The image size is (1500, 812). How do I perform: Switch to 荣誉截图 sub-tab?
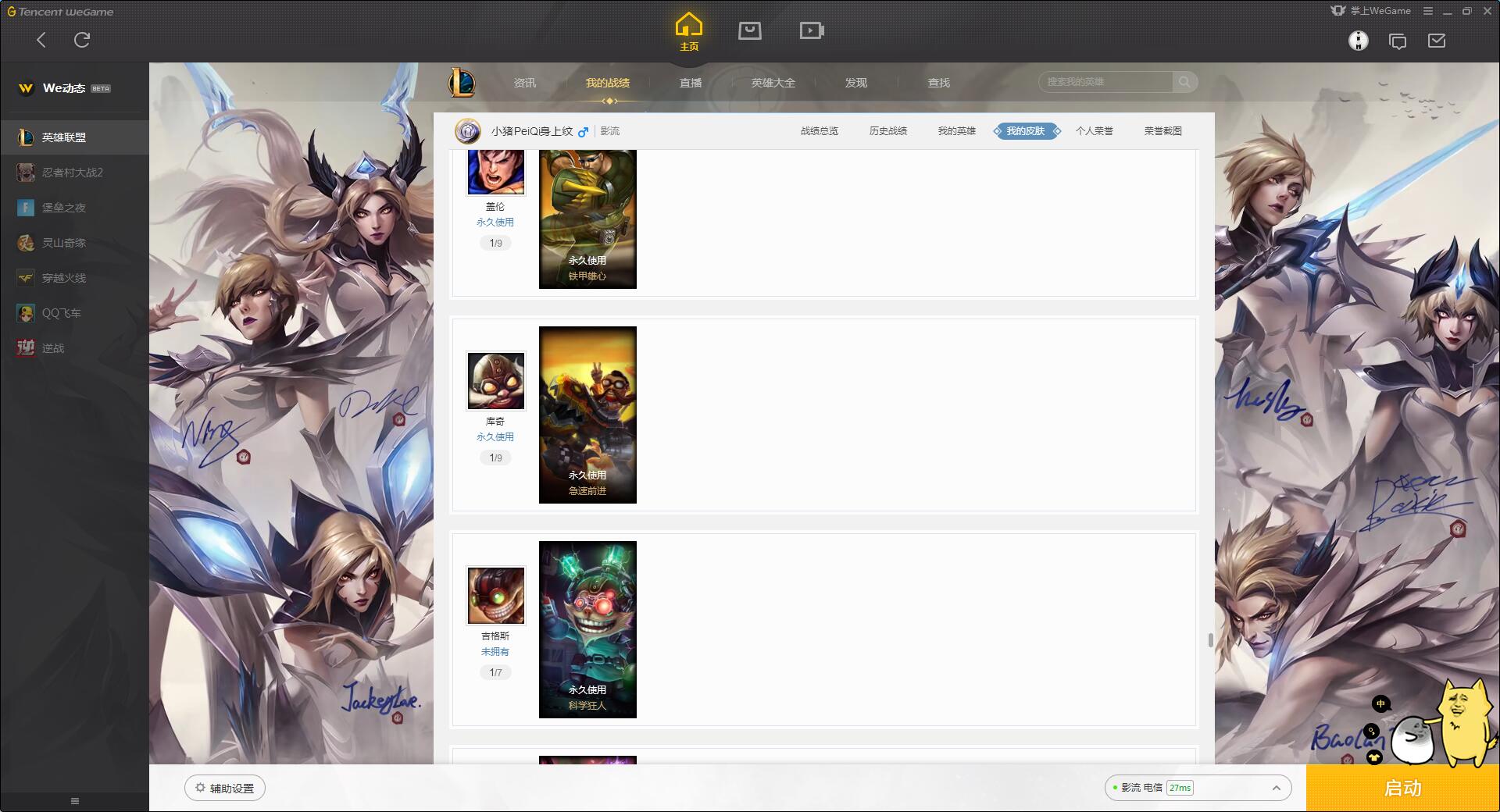pos(1163,131)
